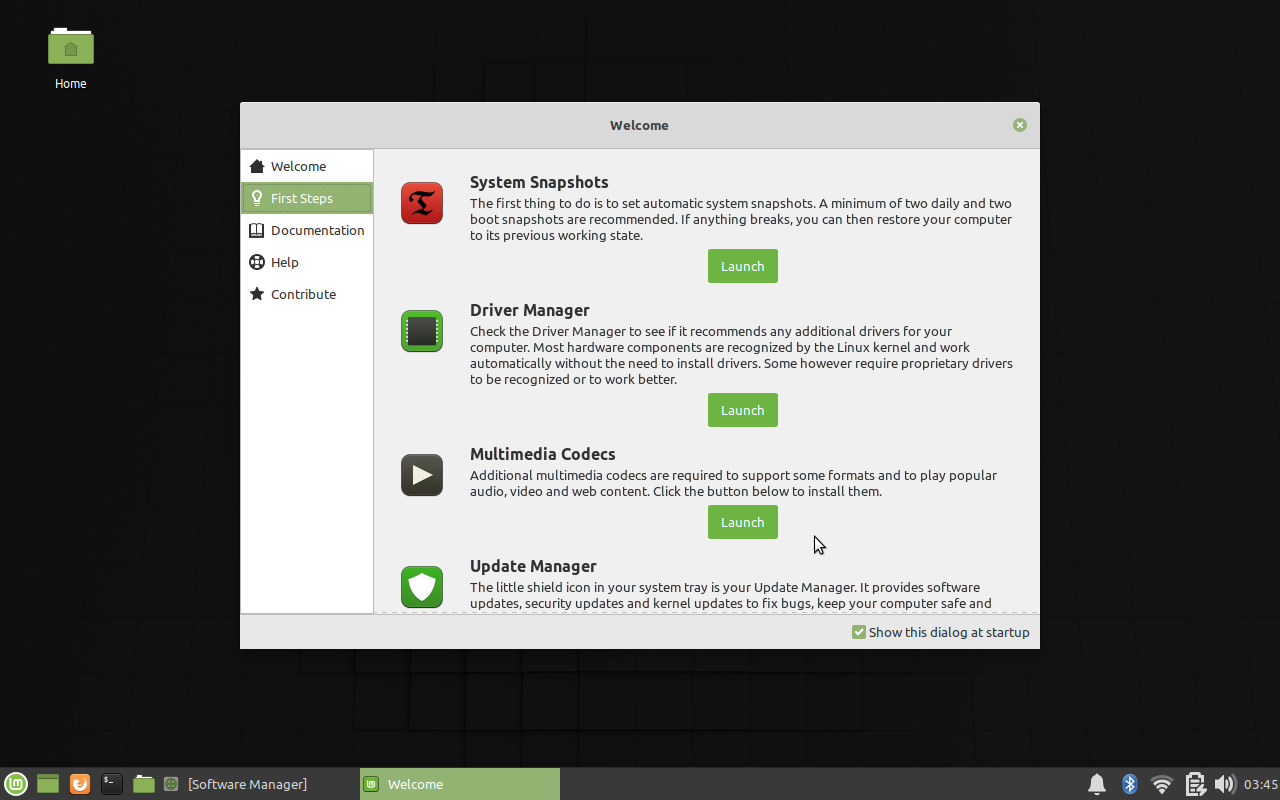Click the Contribute star icon
The height and width of the screenshot is (800, 1280).
click(x=257, y=294)
